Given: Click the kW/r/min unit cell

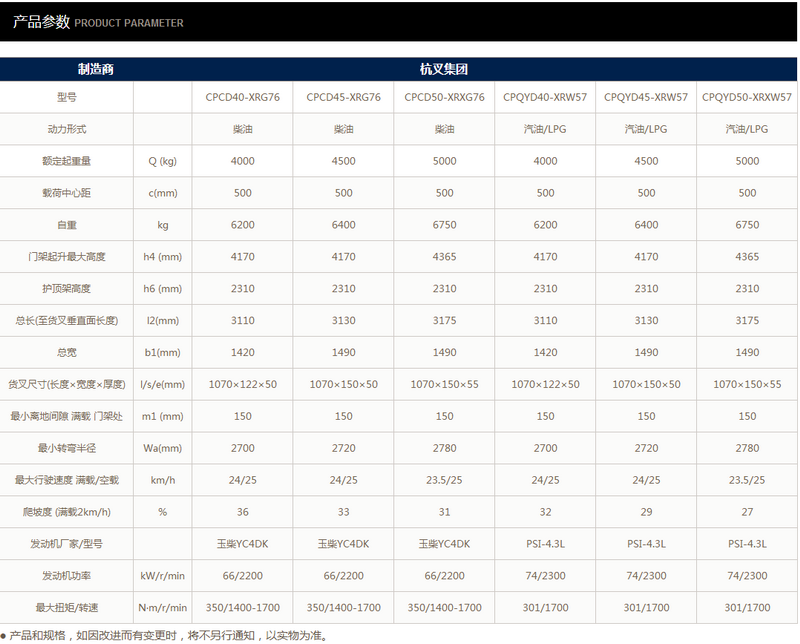Looking at the screenshot, I should point(163,576).
